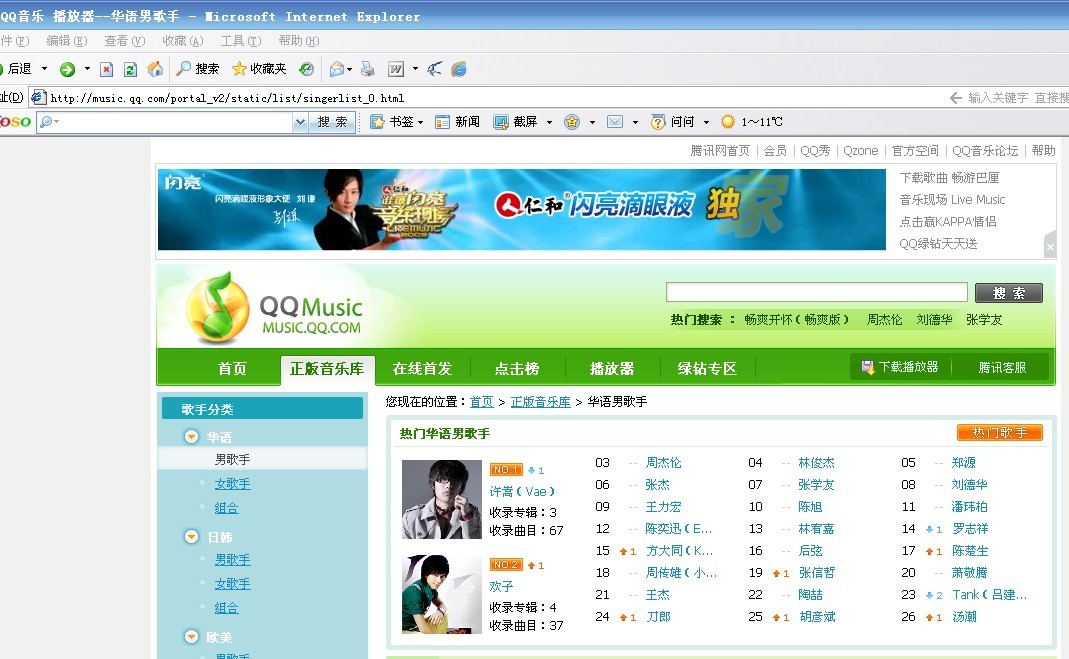1069x659 pixels.
Task: Click the mail envelope icon in IE toolbar
Action: [337, 69]
